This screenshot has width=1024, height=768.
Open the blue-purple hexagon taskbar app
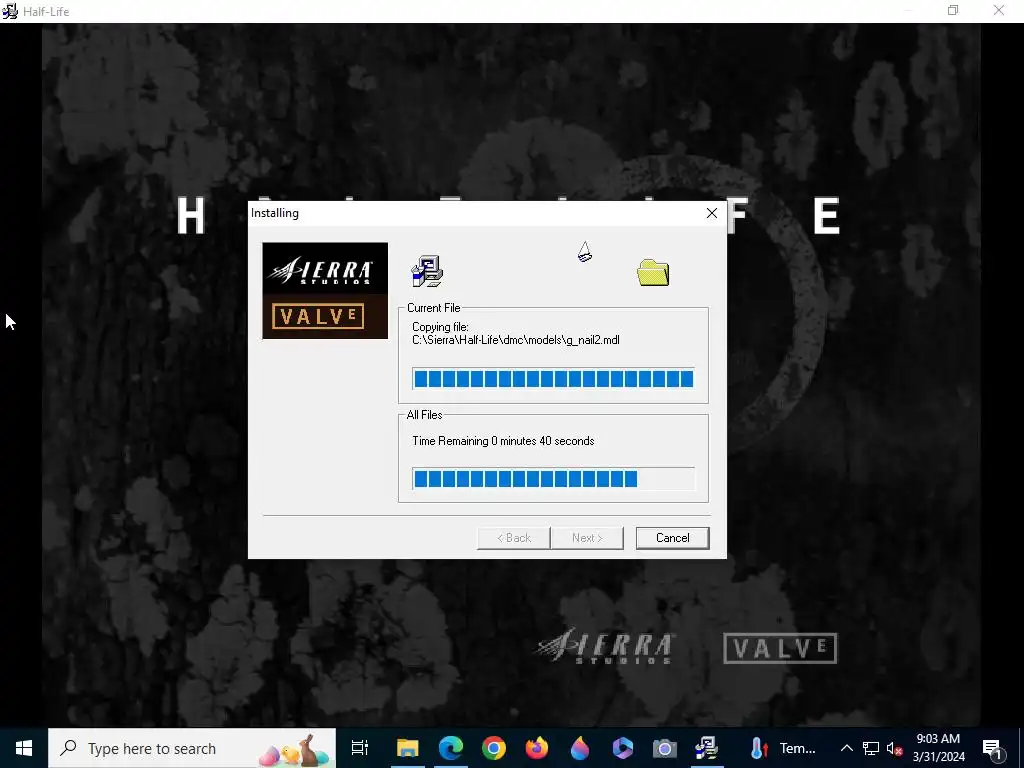click(622, 748)
